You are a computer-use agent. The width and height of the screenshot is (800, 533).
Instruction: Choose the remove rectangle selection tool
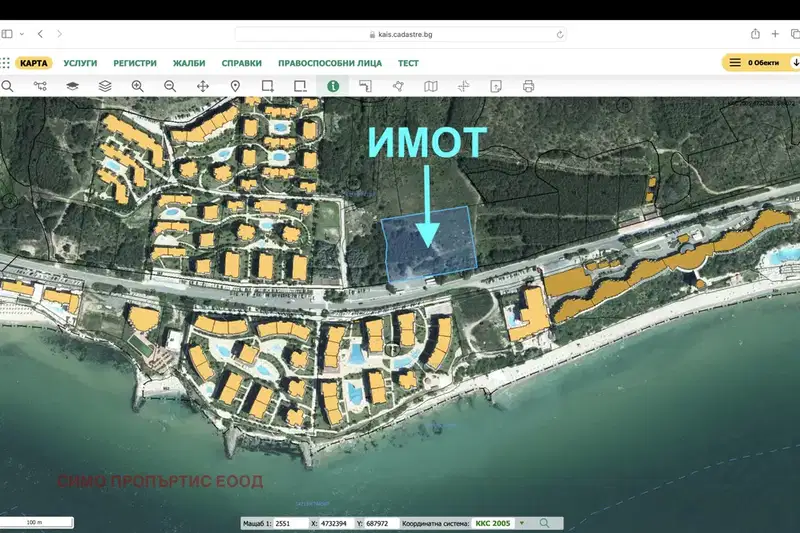pyautogui.click(x=301, y=86)
